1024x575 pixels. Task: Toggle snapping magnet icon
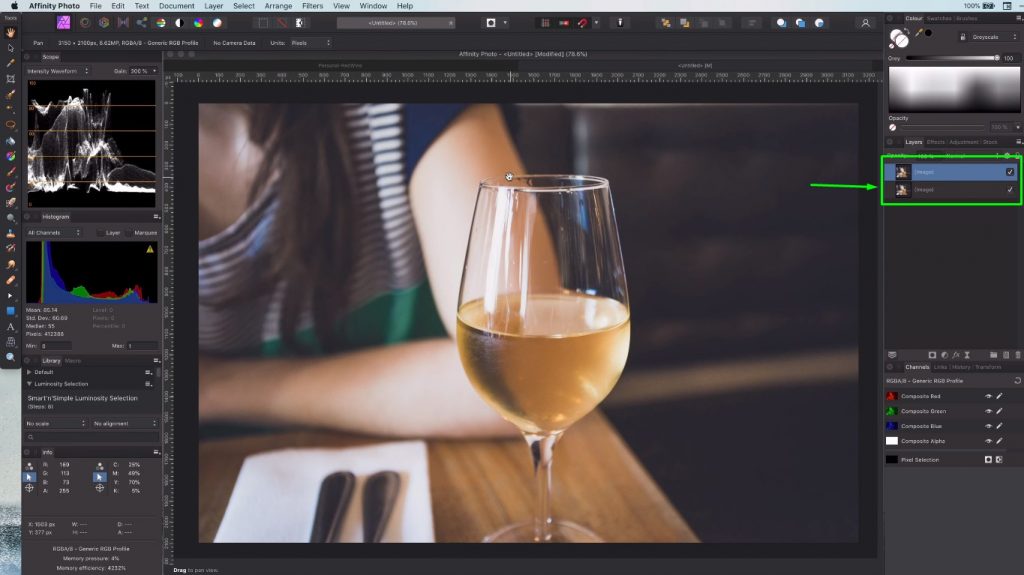tap(583, 23)
